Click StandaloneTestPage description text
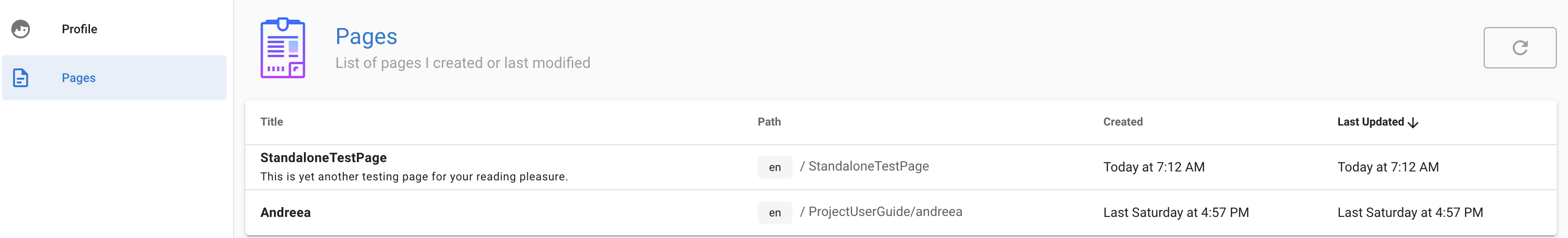 tap(413, 177)
